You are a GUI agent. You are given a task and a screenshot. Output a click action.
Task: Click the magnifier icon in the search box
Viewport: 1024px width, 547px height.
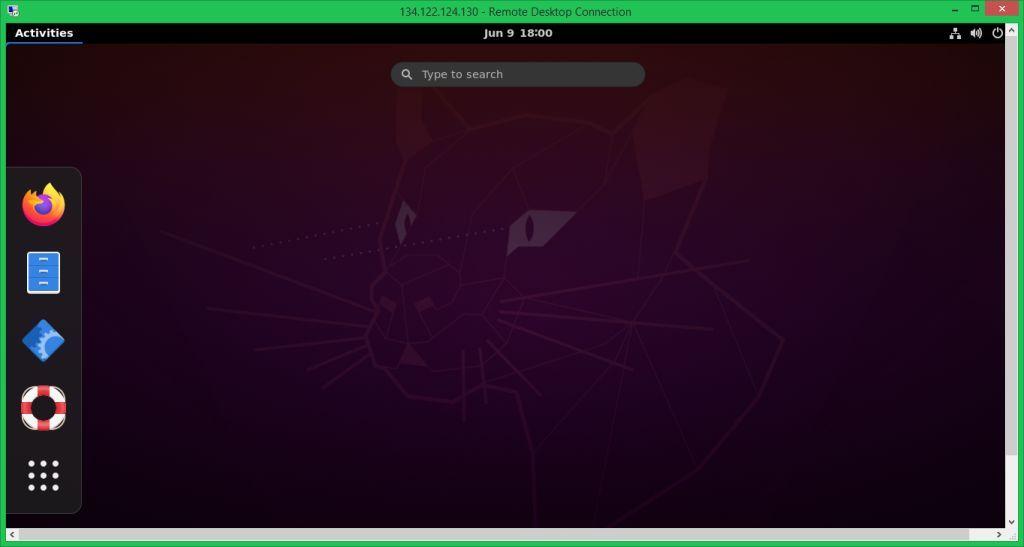click(406, 74)
